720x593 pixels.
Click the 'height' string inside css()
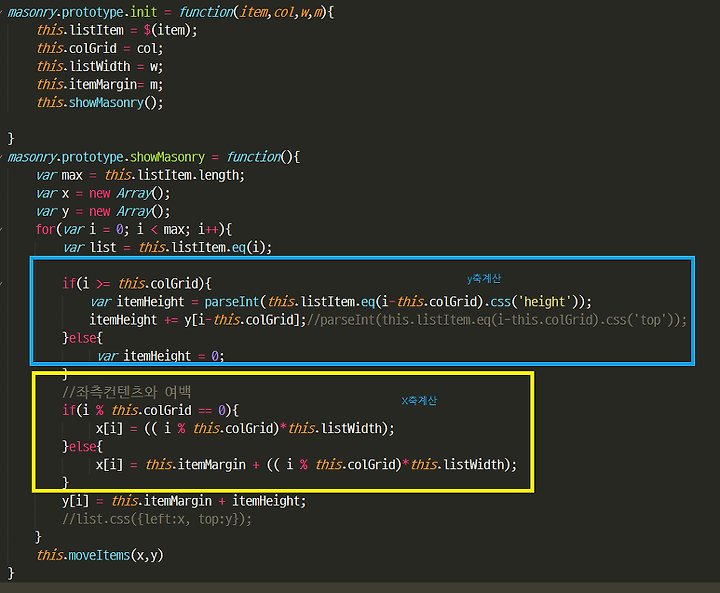tap(545, 302)
